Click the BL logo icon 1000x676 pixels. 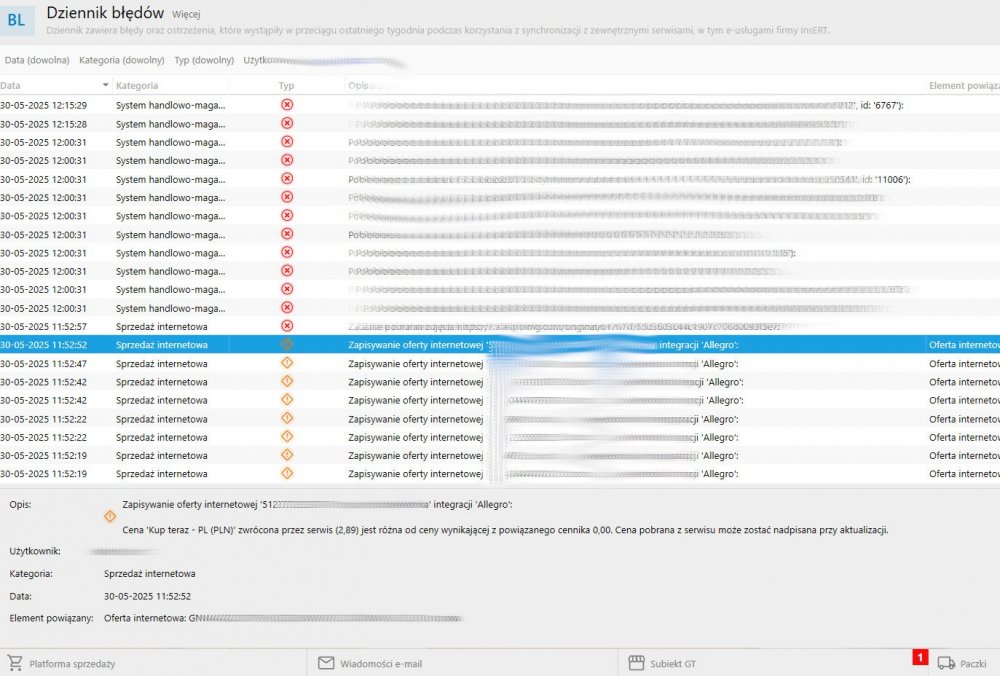17,19
